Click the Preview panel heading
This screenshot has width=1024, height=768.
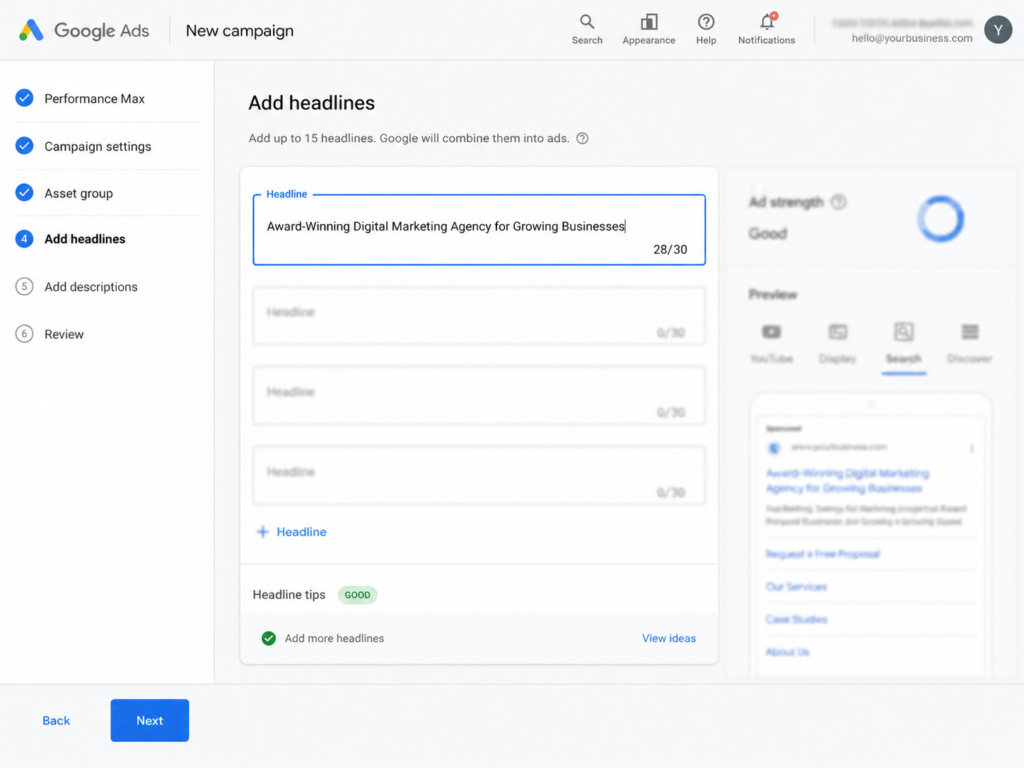[x=773, y=295]
